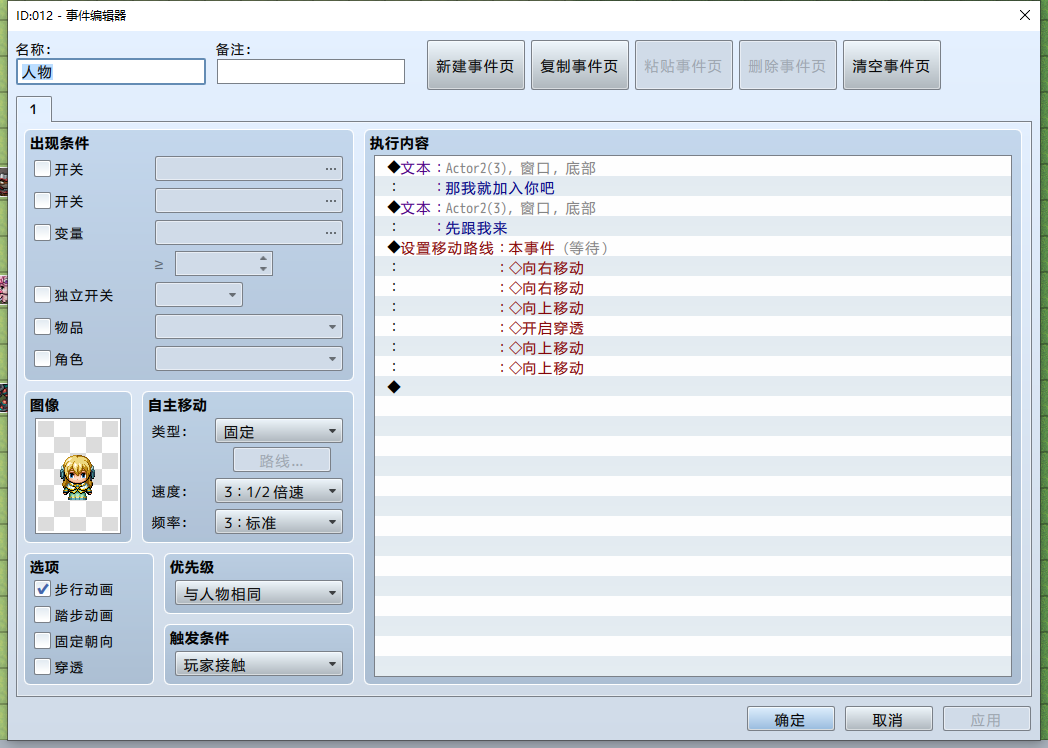This screenshot has width=1048, height=748.
Task: Open the 触发条件 dropdown
Action: tap(259, 664)
